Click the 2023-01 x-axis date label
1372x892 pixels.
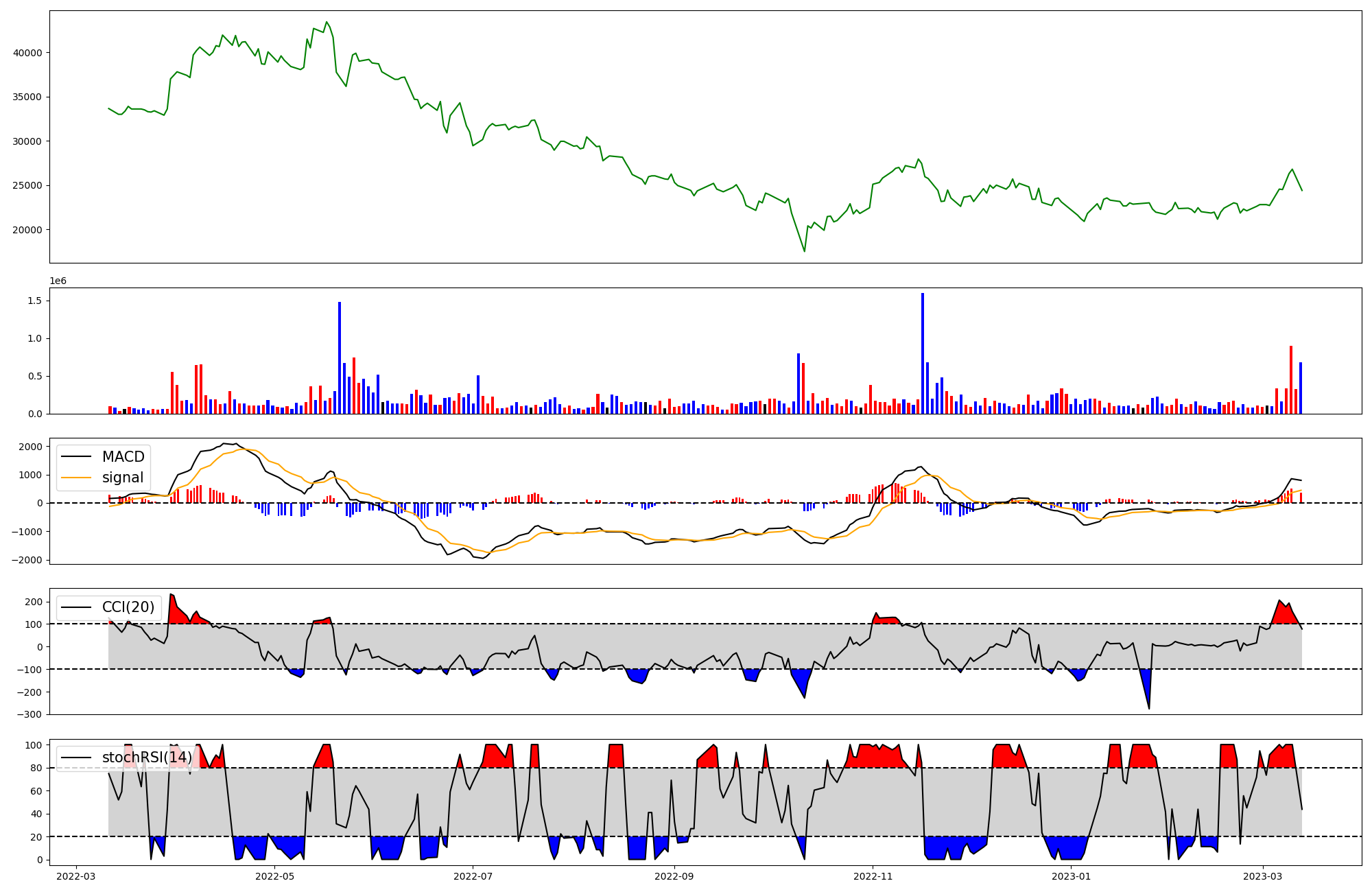click(1071, 876)
